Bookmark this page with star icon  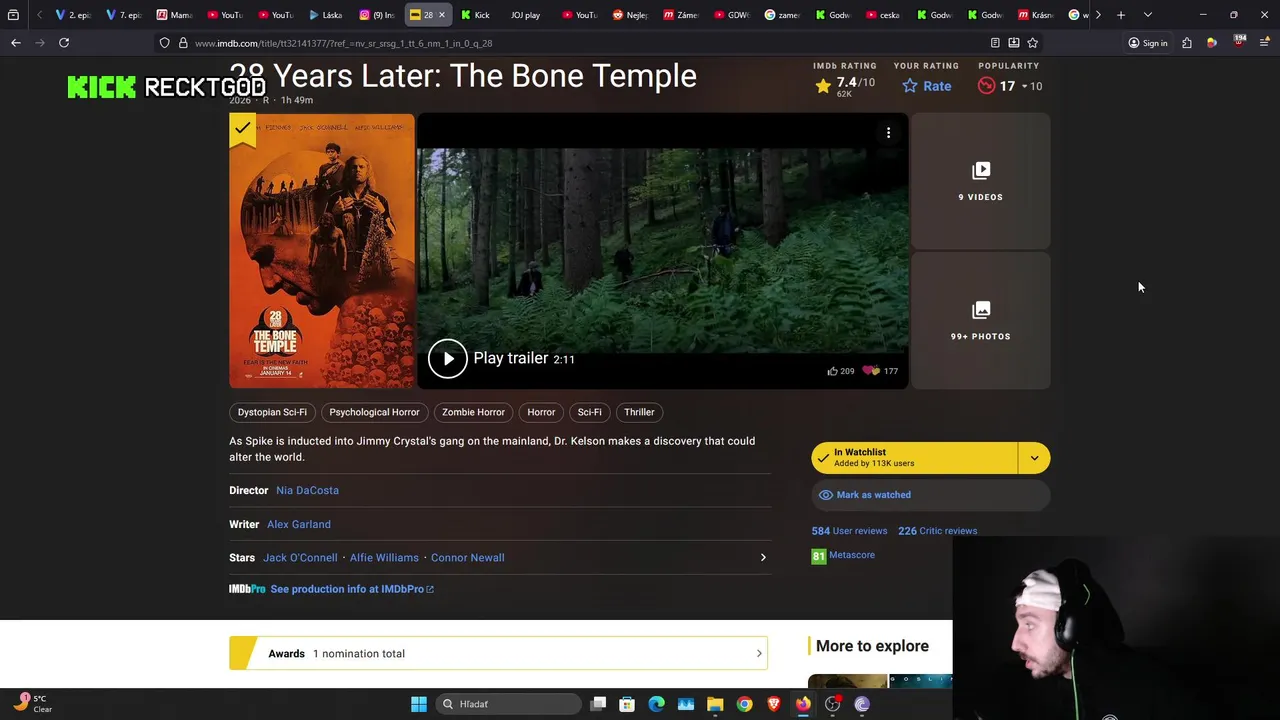pyautogui.click(x=1032, y=43)
